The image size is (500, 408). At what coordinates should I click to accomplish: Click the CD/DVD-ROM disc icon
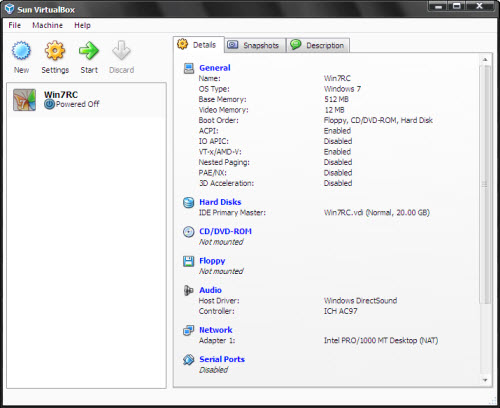pyautogui.click(x=189, y=232)
